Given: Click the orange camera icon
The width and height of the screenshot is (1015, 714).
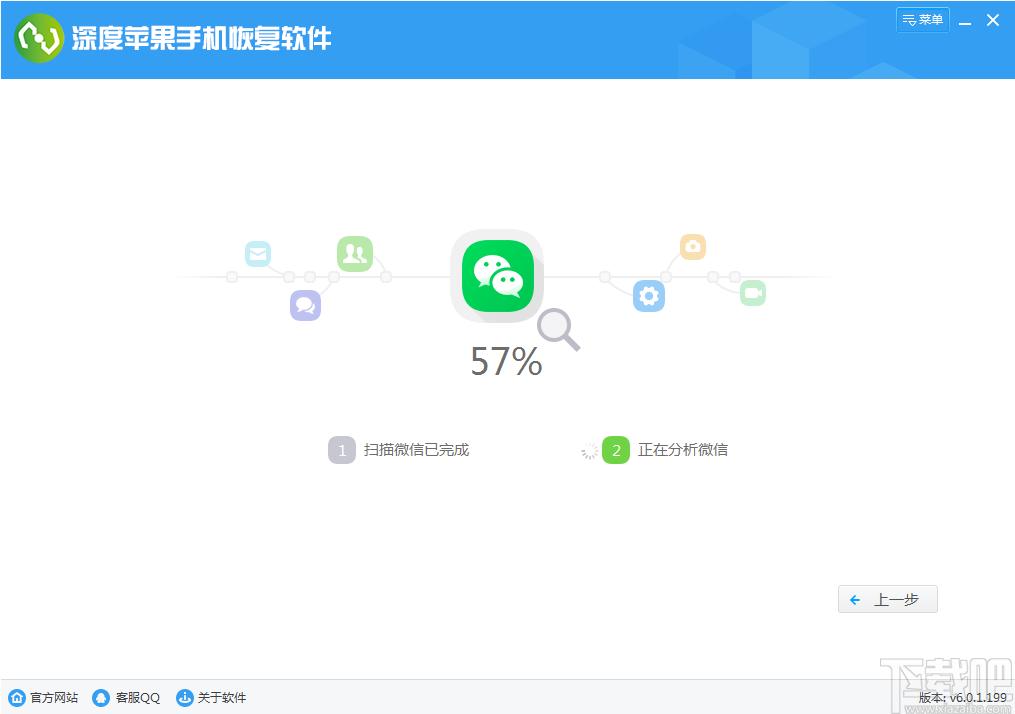Looking at the screenshot, I should [x=693, y=247].
